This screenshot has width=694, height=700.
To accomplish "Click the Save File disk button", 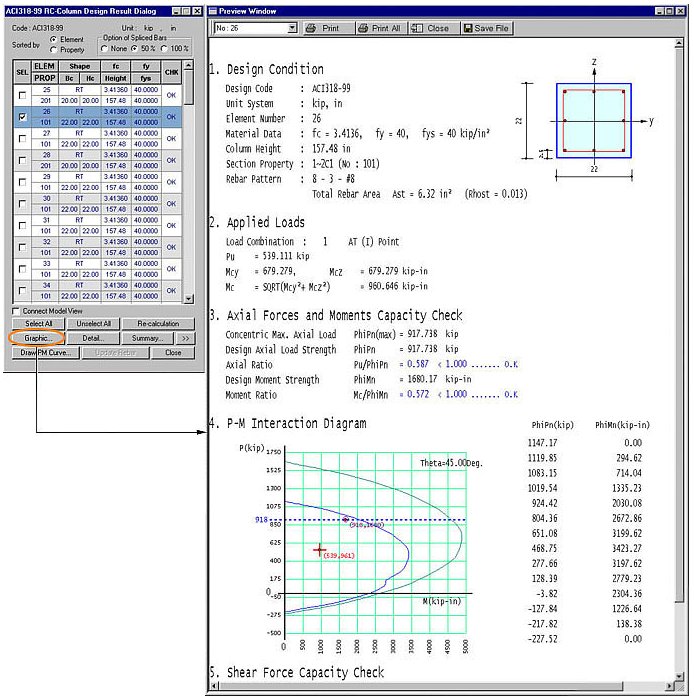I will coord(485,29).
